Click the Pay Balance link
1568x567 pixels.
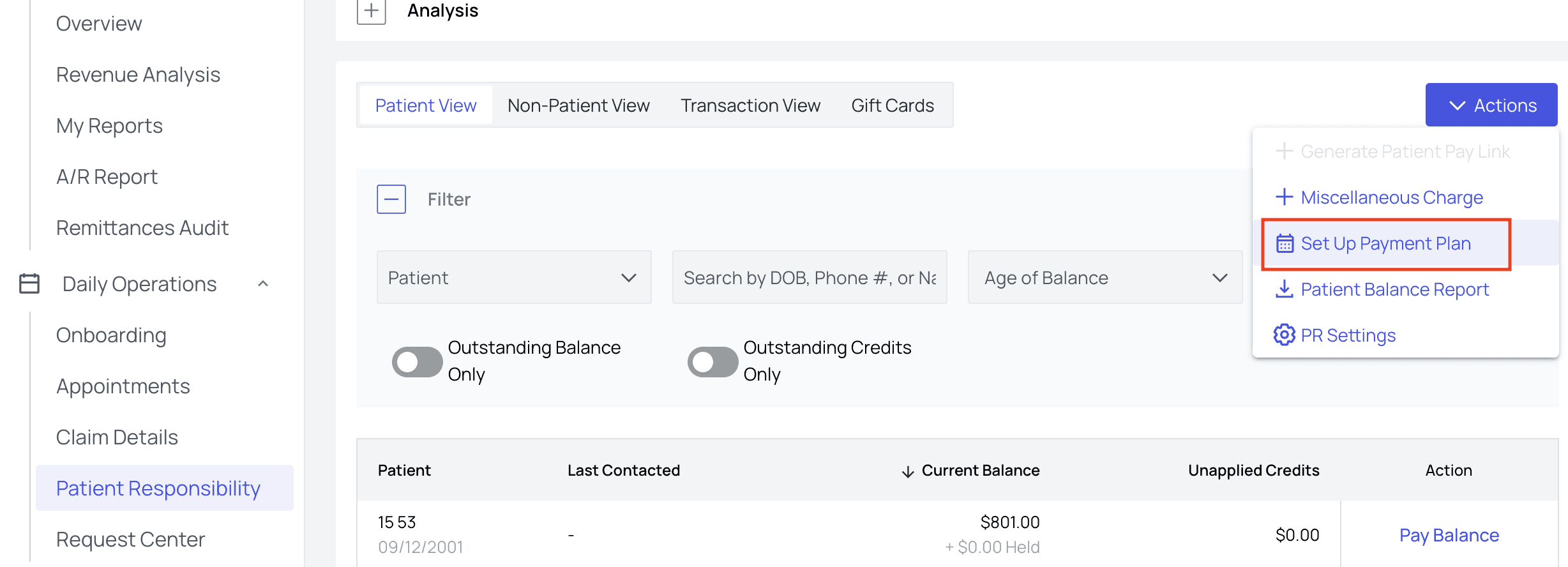pos(1449,535)
